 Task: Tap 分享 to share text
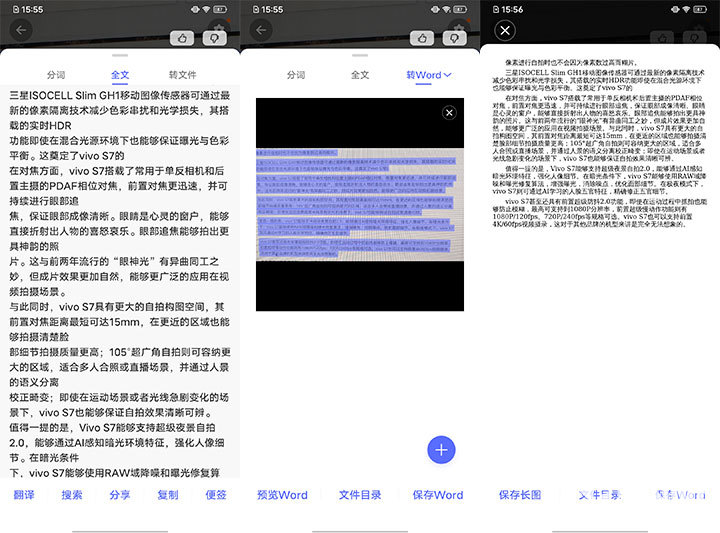click(120, 495)
